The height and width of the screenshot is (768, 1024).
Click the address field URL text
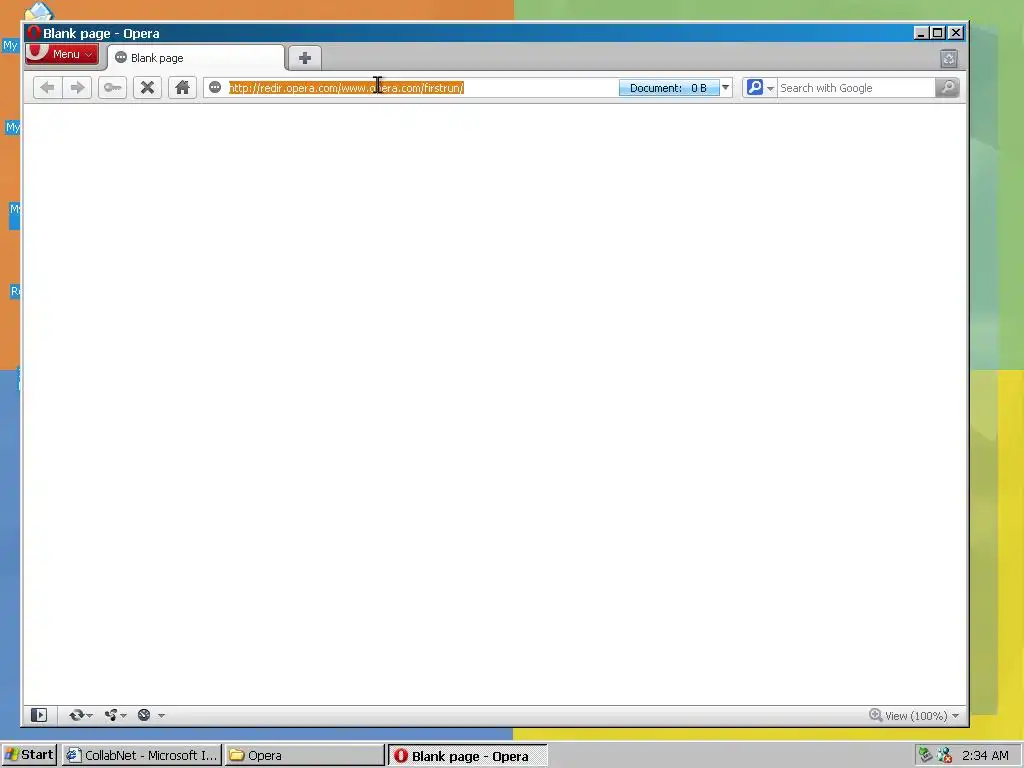[346, 88]
